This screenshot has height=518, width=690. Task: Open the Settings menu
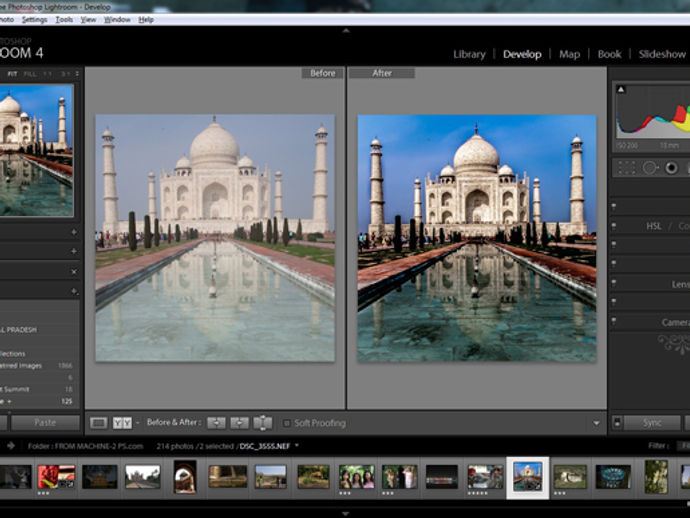(x=34, y=20)
